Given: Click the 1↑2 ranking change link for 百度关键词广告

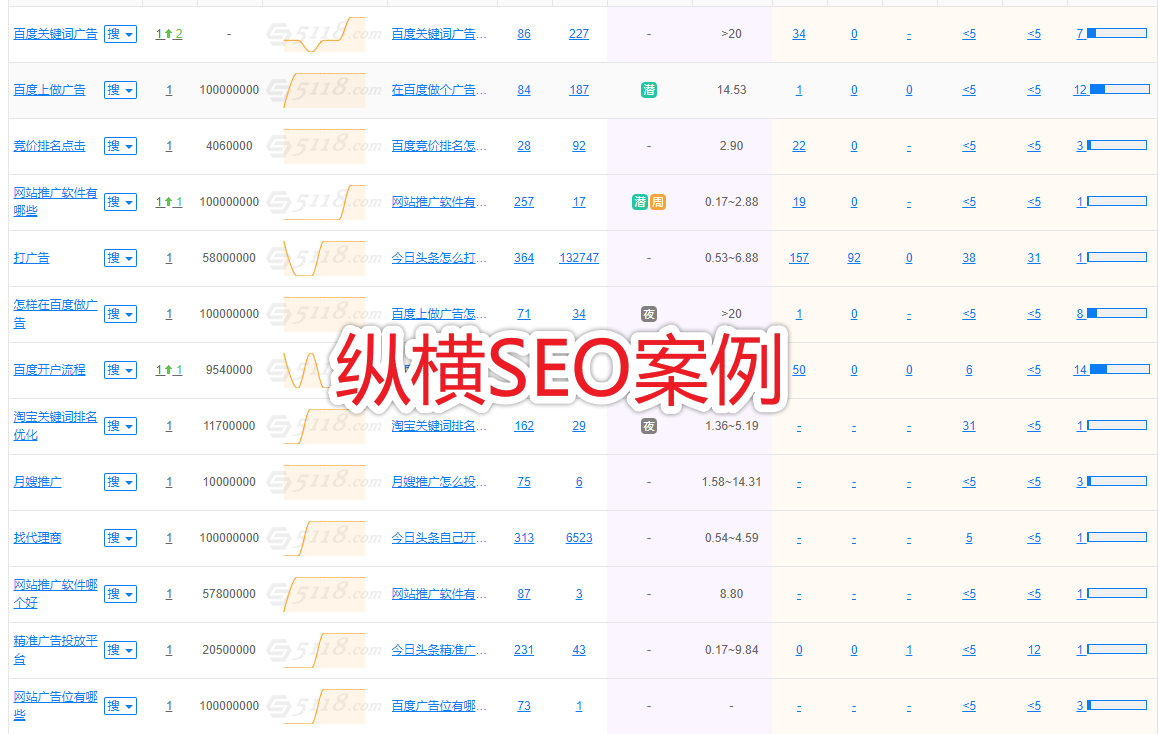Looking at the screenshot, I should (168, 33).
